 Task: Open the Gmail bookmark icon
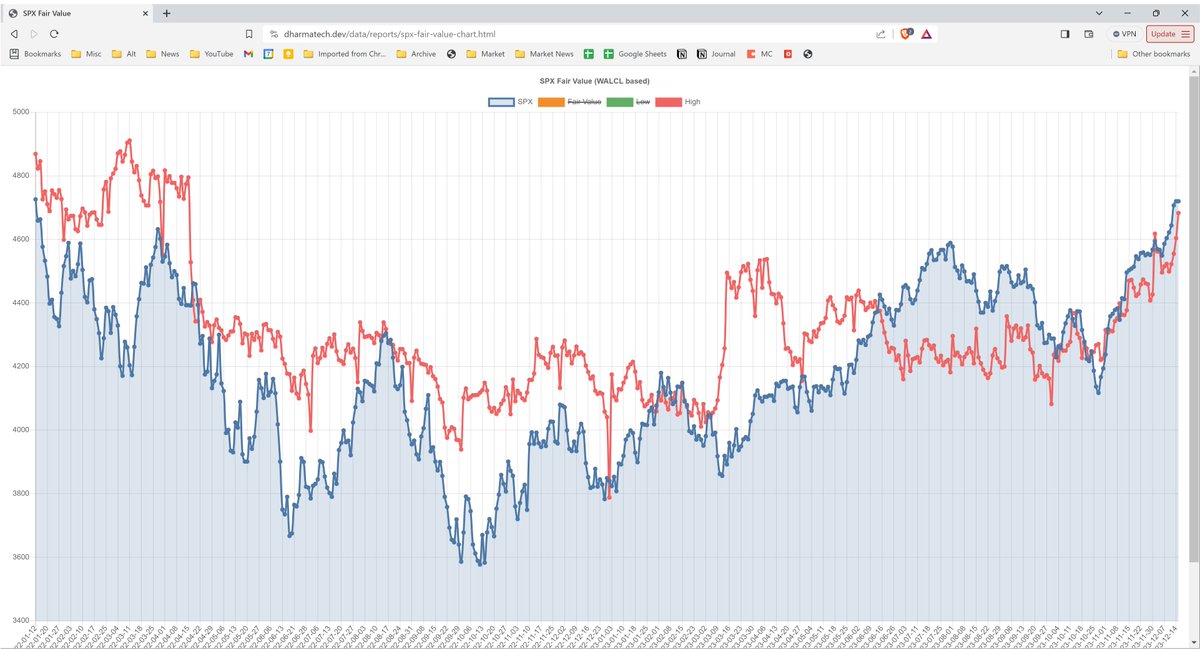tap(248, 54)
